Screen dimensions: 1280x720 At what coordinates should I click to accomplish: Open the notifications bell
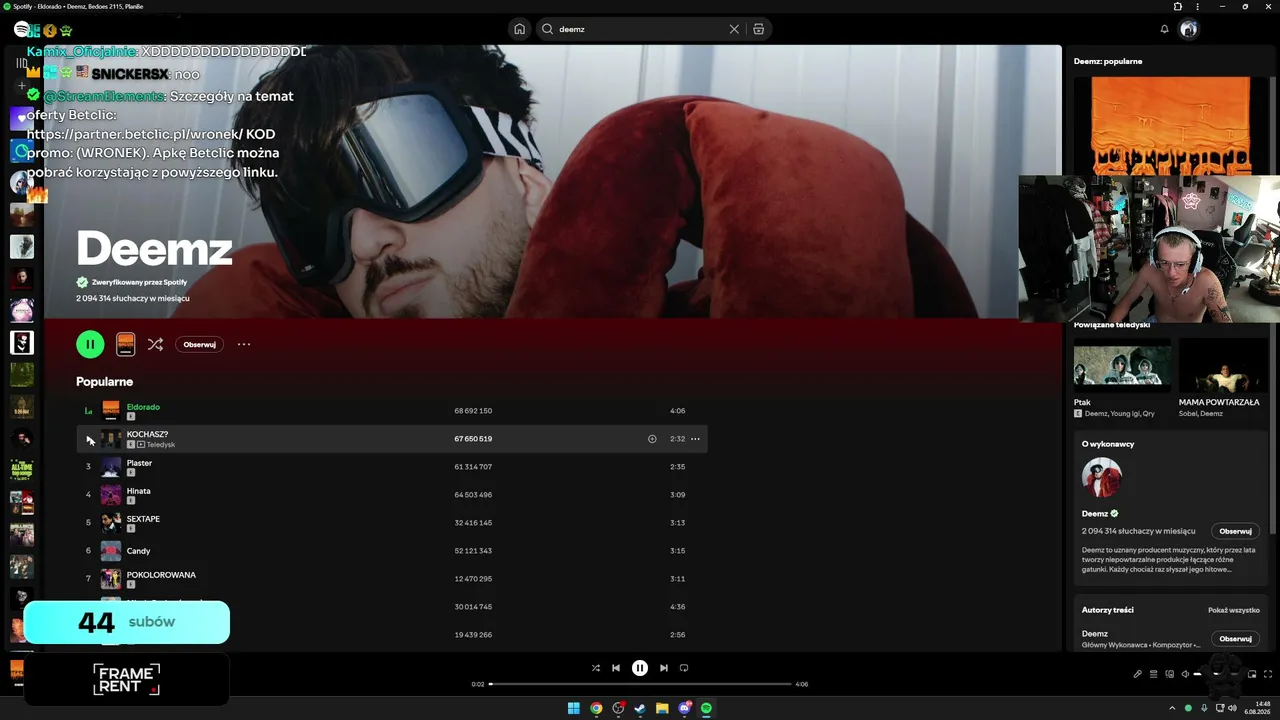[1164, 29]
